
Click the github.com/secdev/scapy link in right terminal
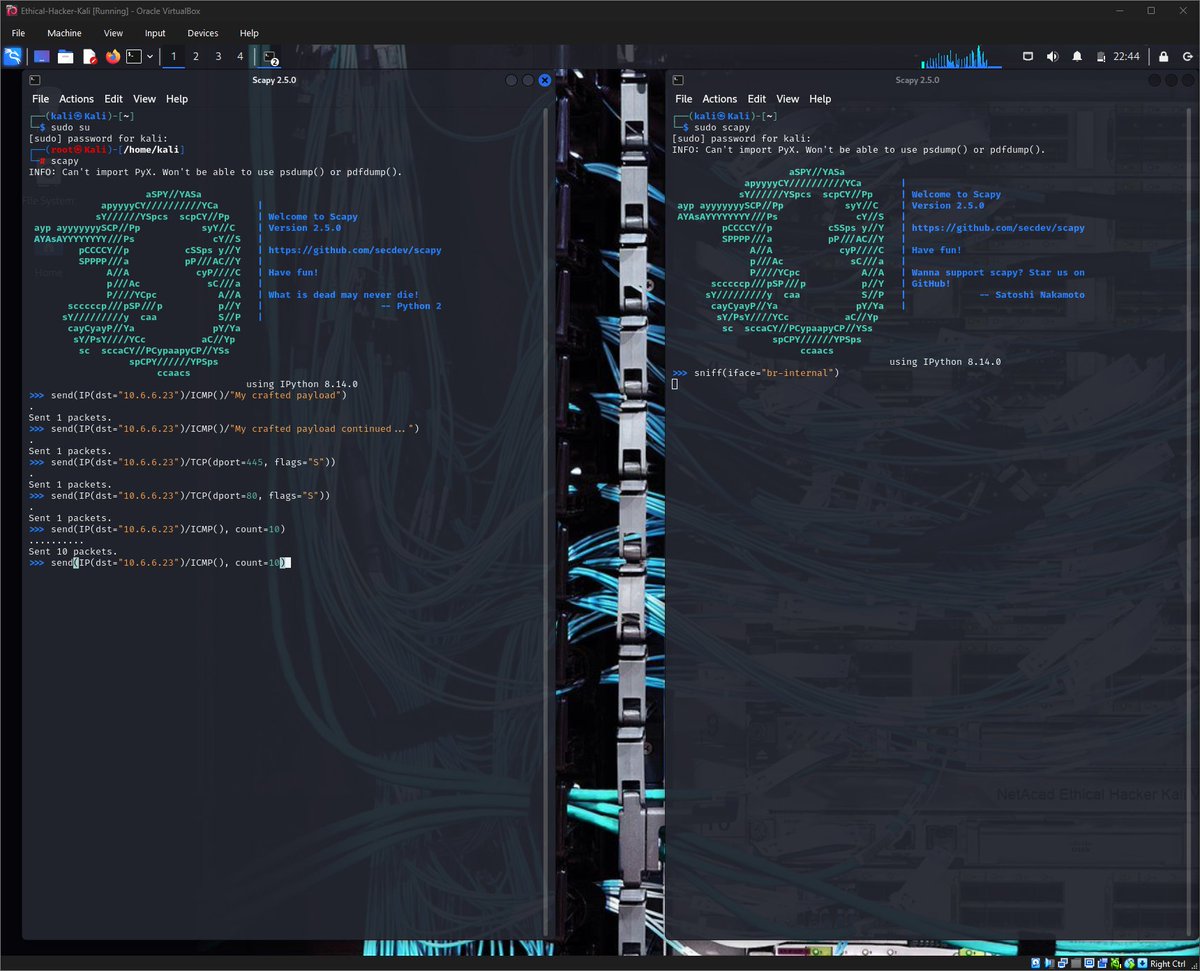click(998, 228)
